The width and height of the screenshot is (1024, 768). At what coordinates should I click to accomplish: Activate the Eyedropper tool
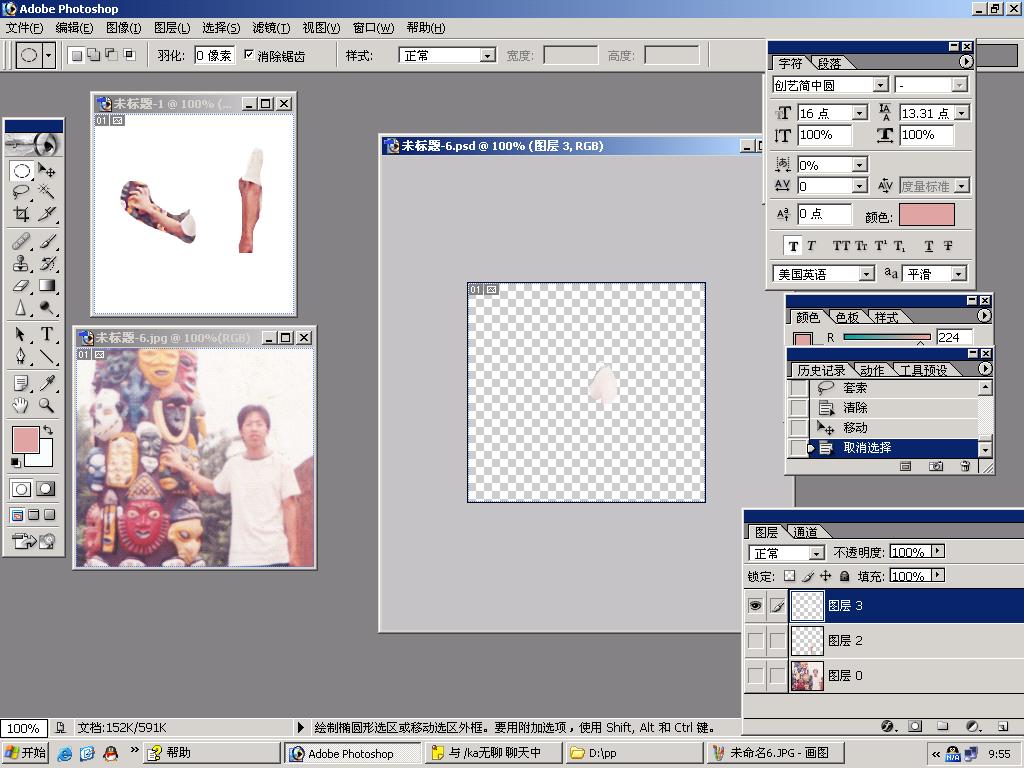46,383
